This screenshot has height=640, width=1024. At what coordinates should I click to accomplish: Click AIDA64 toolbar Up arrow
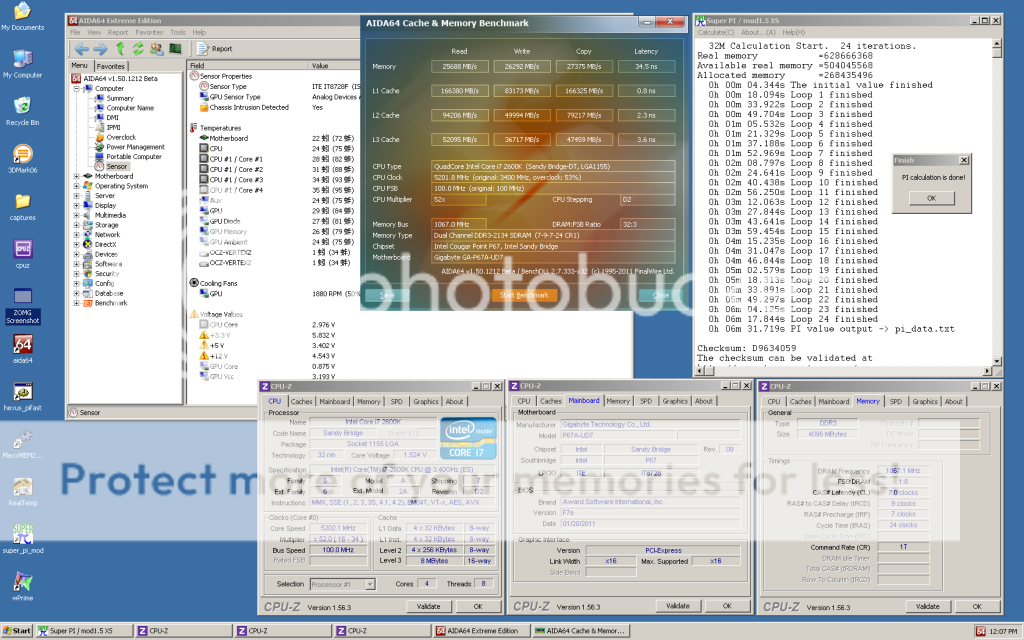(120, 49)
